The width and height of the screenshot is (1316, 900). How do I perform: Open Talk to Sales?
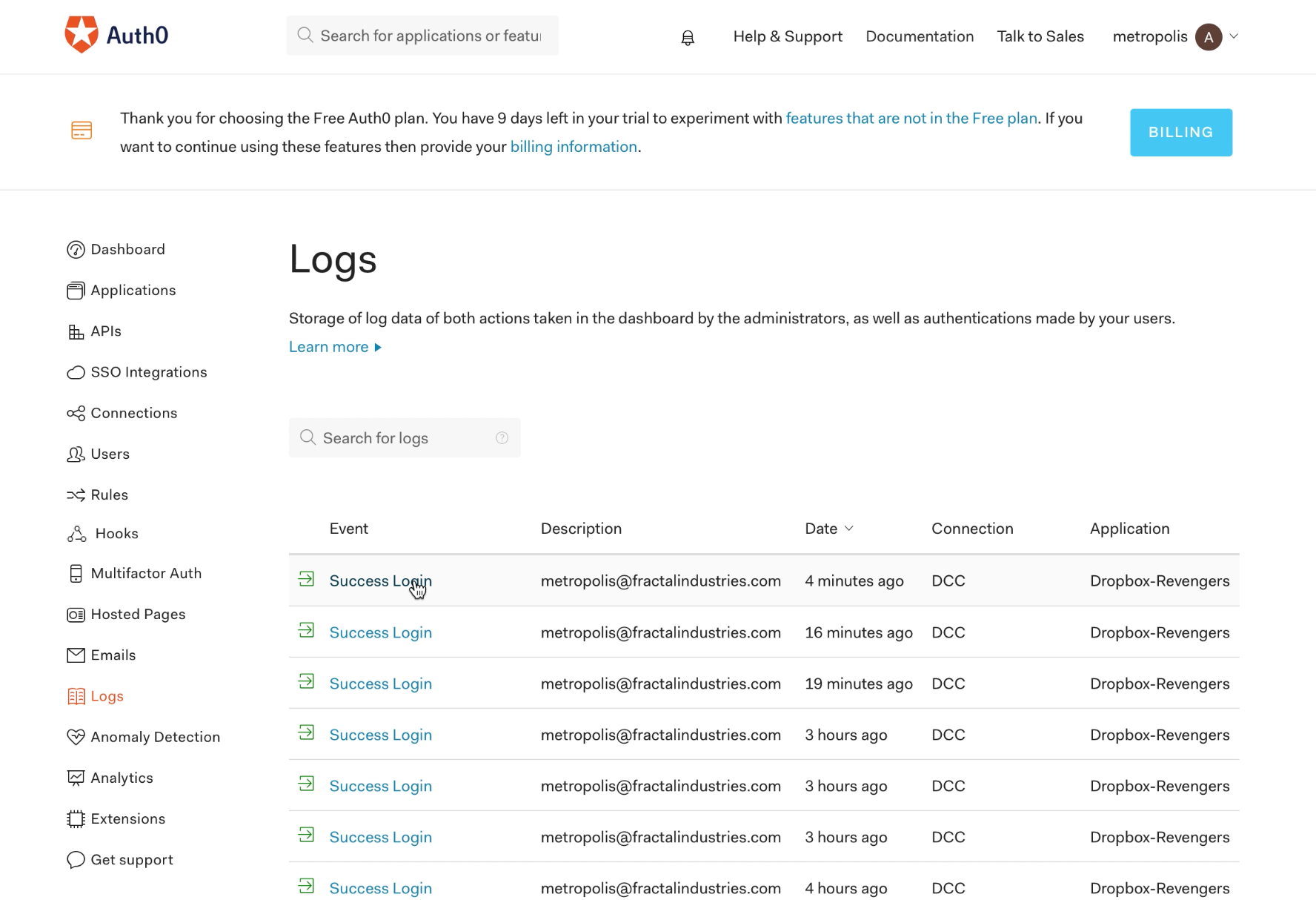coord(1040,36)
